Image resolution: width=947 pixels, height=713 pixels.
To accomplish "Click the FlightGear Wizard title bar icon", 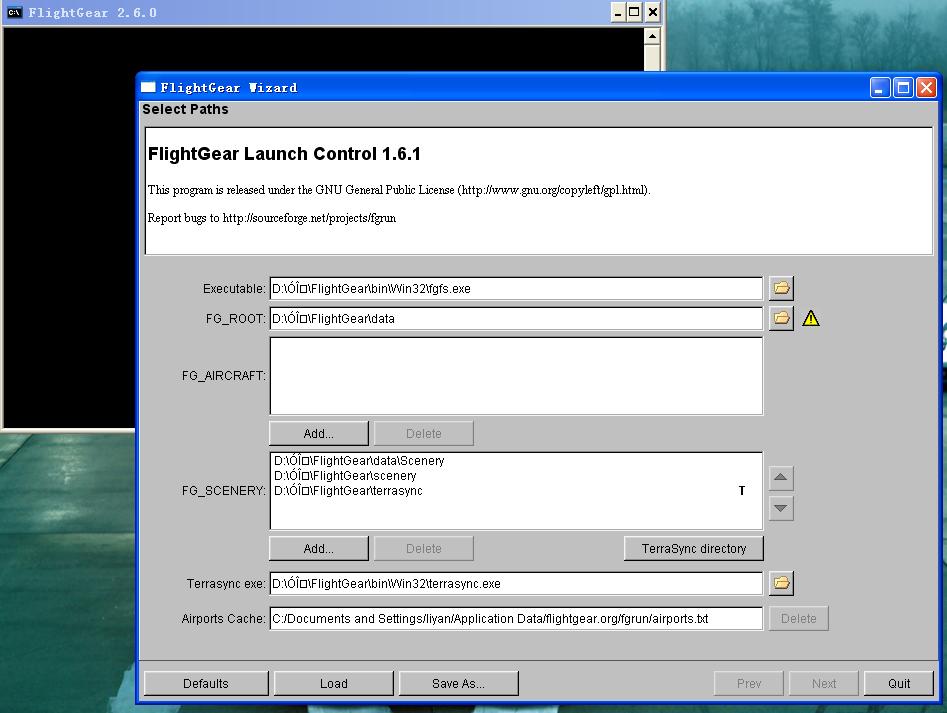I will [x=148, y=88].
